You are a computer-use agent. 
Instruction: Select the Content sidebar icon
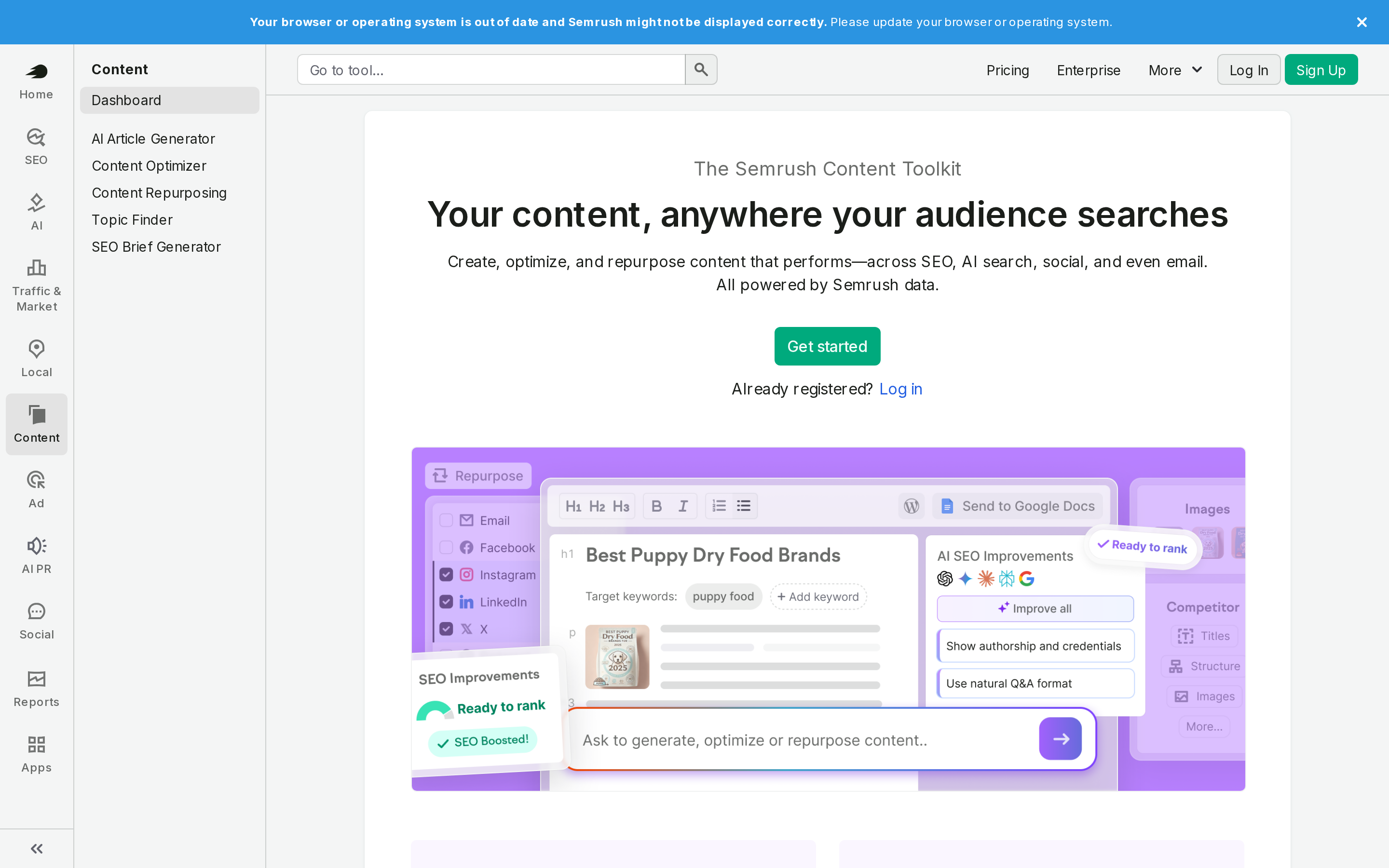(36, 424)
